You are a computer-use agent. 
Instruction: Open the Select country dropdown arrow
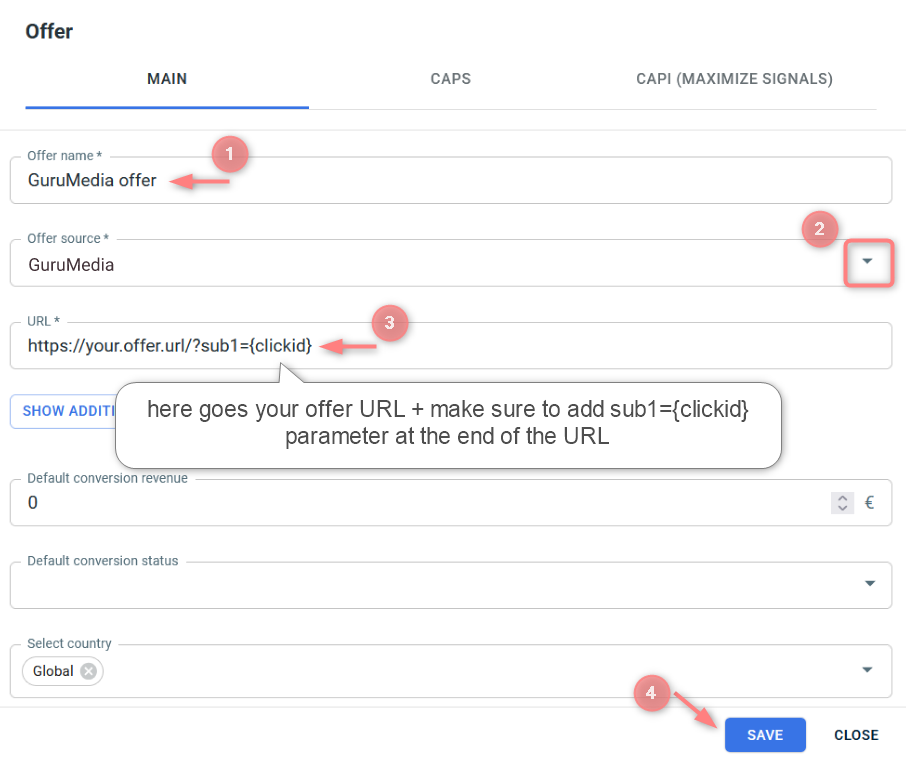coord(867,670)
